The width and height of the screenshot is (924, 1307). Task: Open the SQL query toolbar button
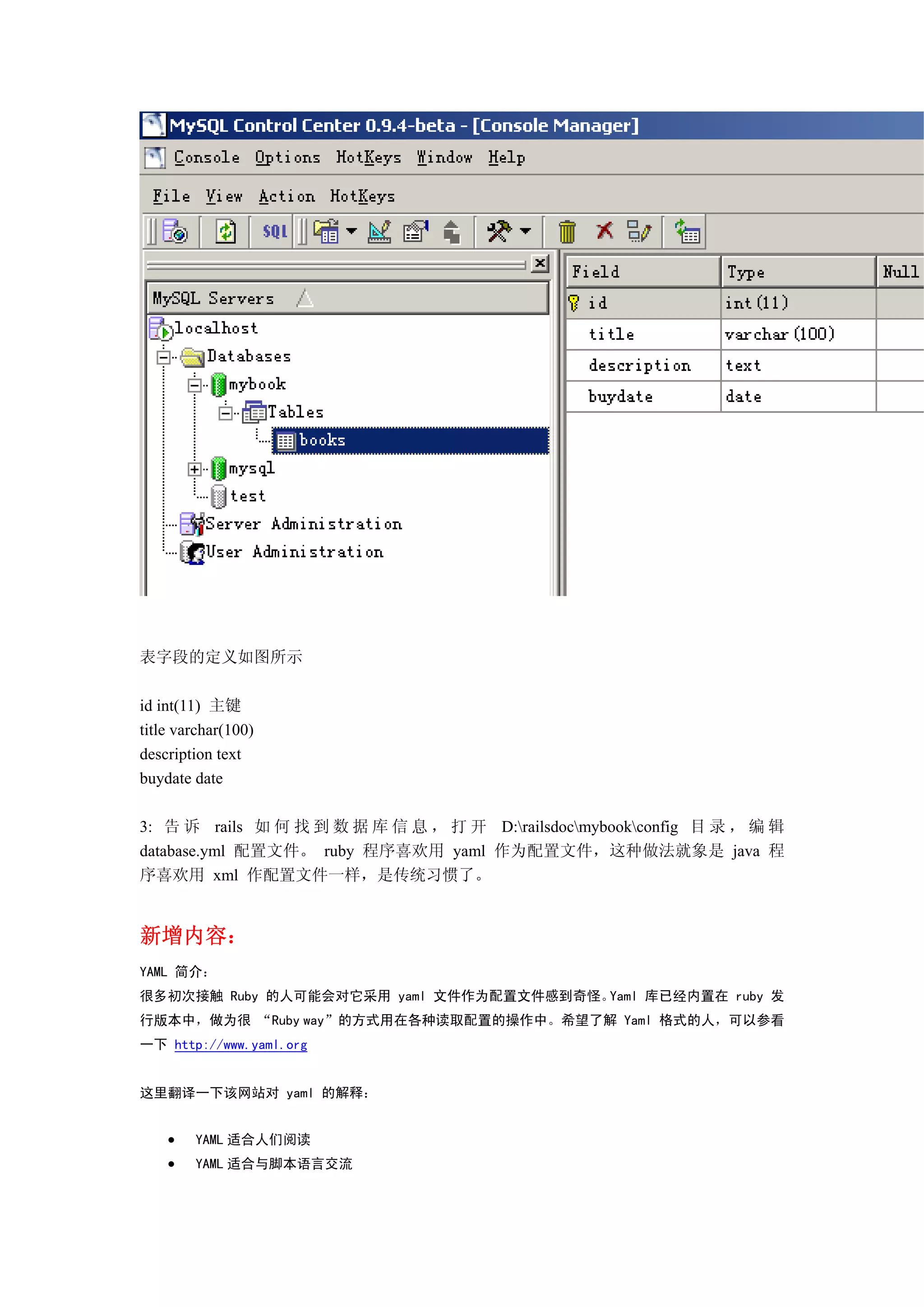[274, 231]
